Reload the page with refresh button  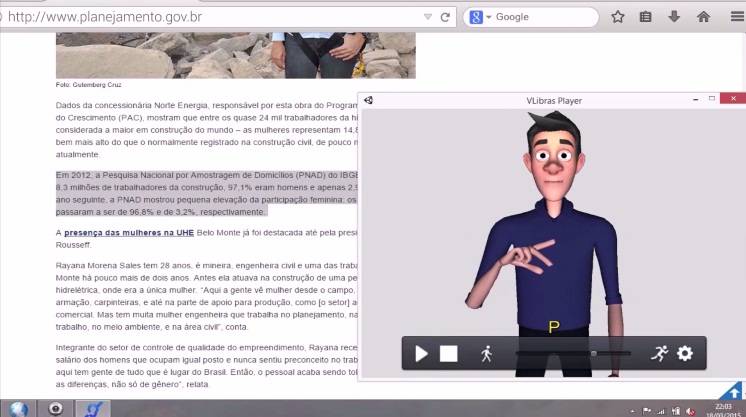click(x=445, y=17)
